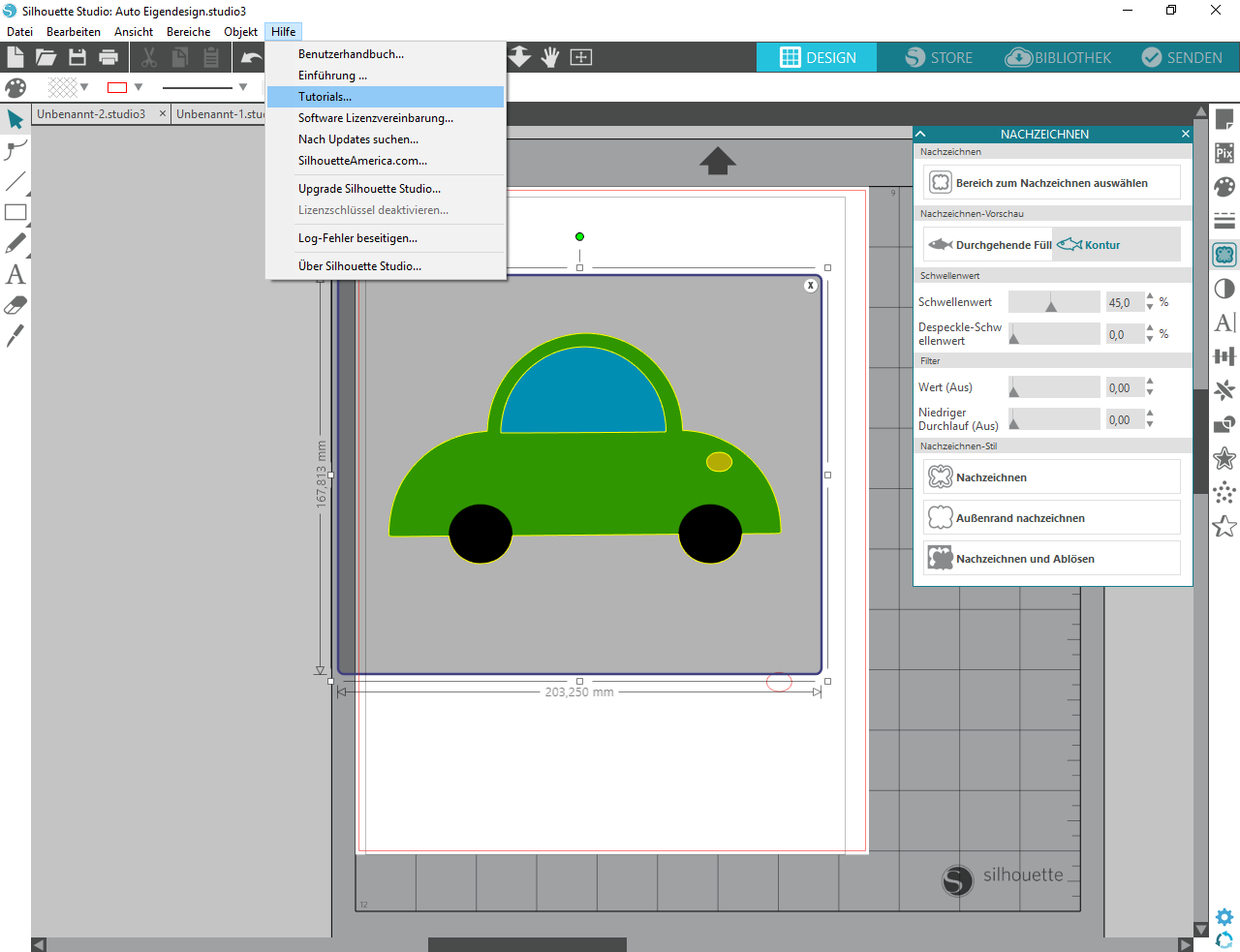
Task: Select the Eraser tool in left toolbar
Action: pyautogui.click(x=15, y=306)
